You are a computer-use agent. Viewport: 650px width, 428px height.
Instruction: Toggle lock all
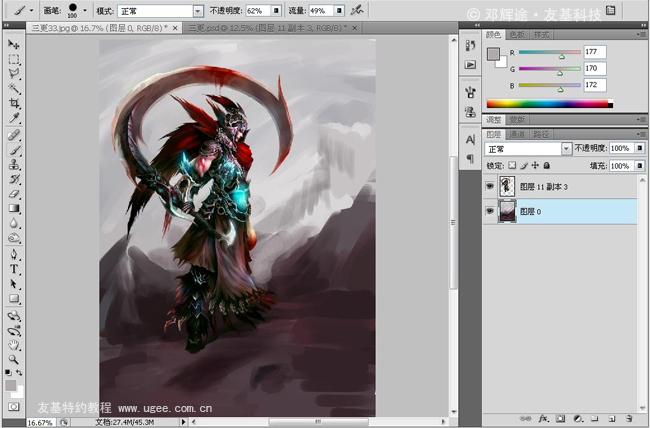click(x=547, y=165)
